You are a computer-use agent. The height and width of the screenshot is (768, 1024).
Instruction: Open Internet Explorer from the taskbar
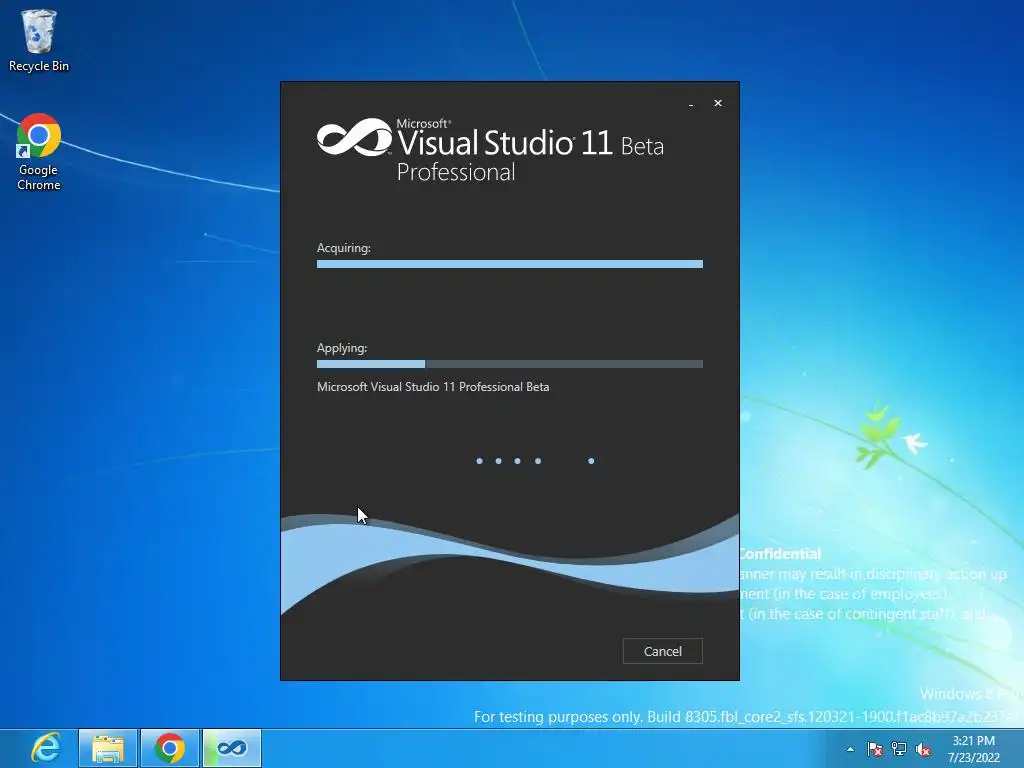[x=45, y=748]
